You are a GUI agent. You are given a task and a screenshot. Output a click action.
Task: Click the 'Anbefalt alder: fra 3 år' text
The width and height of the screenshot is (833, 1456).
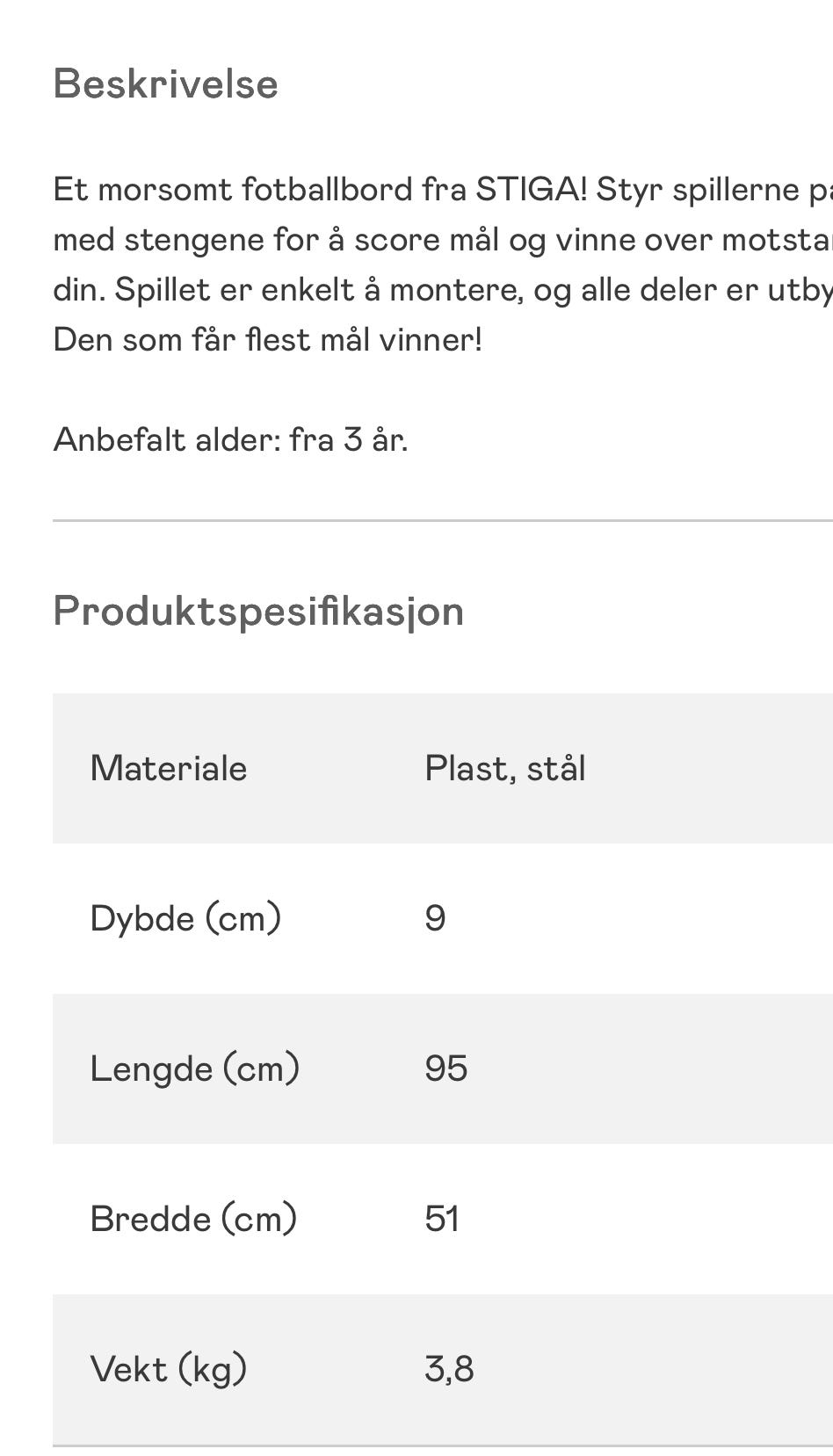(230, 439)
